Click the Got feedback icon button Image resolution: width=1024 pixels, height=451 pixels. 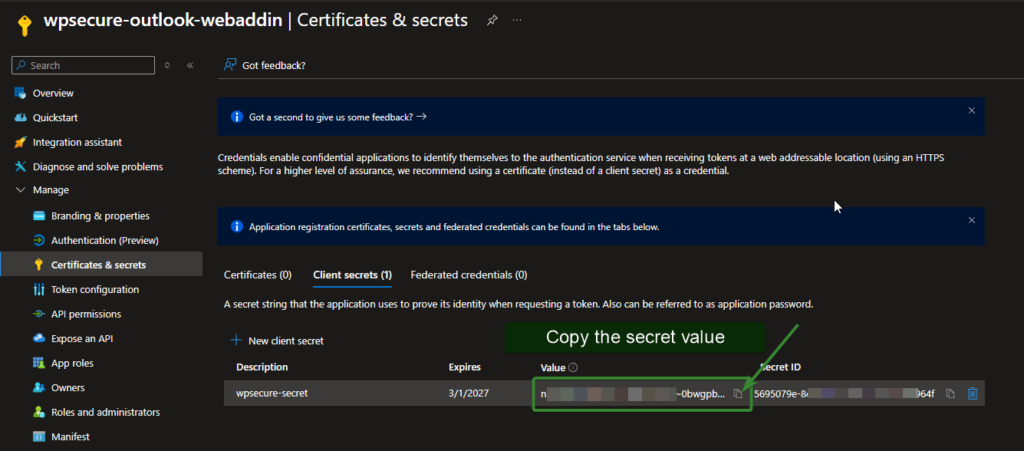click(x=231, y=65)
